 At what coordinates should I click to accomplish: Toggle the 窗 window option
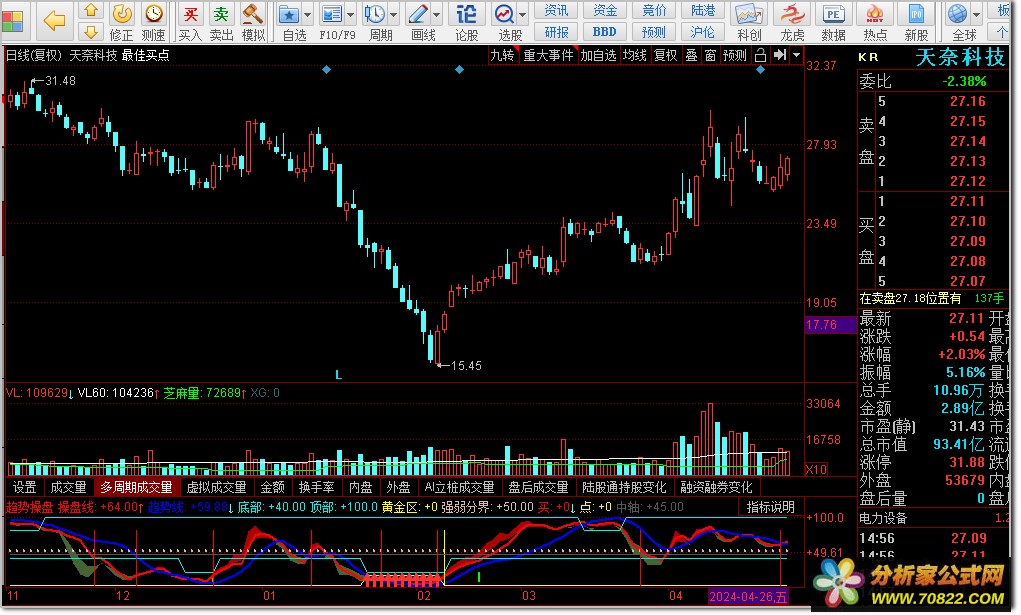coord(710,55)
